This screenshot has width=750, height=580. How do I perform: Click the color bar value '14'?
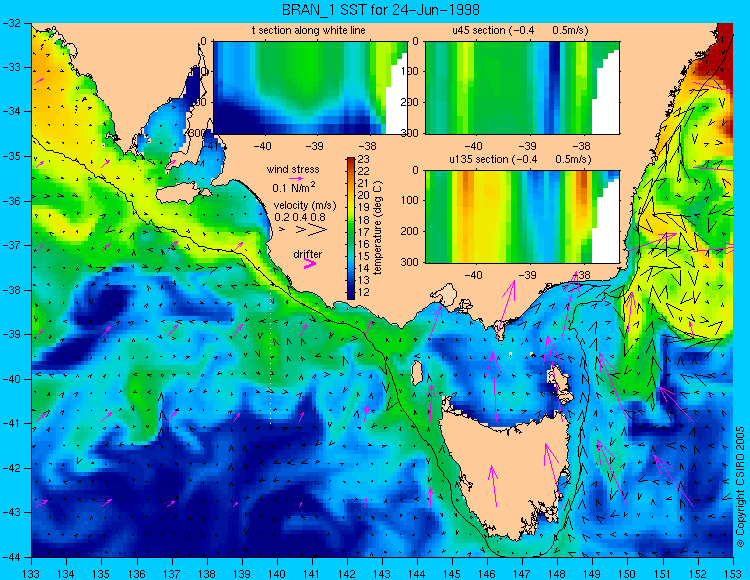point(364,268)
